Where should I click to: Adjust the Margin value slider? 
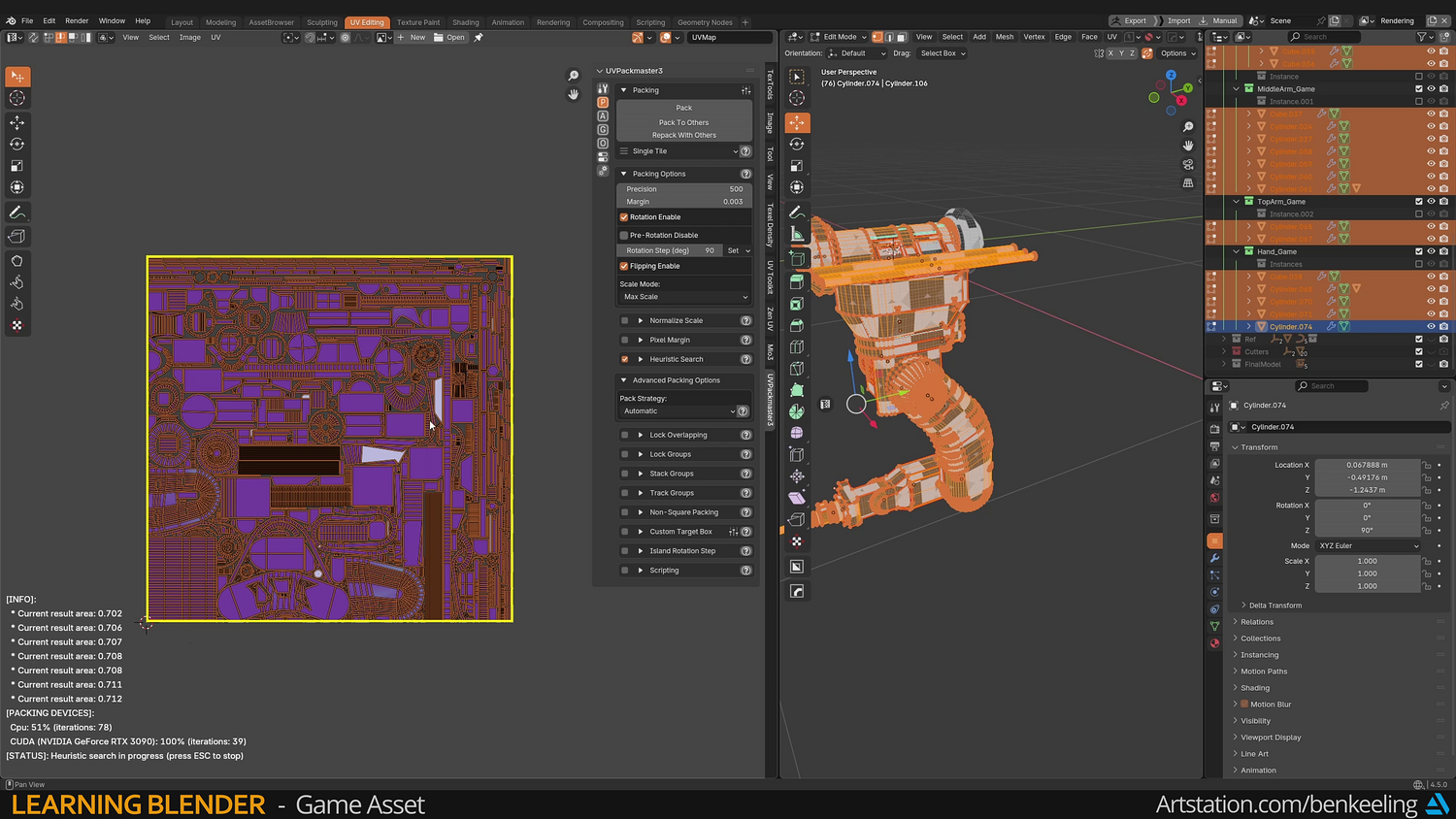[684, 202]
